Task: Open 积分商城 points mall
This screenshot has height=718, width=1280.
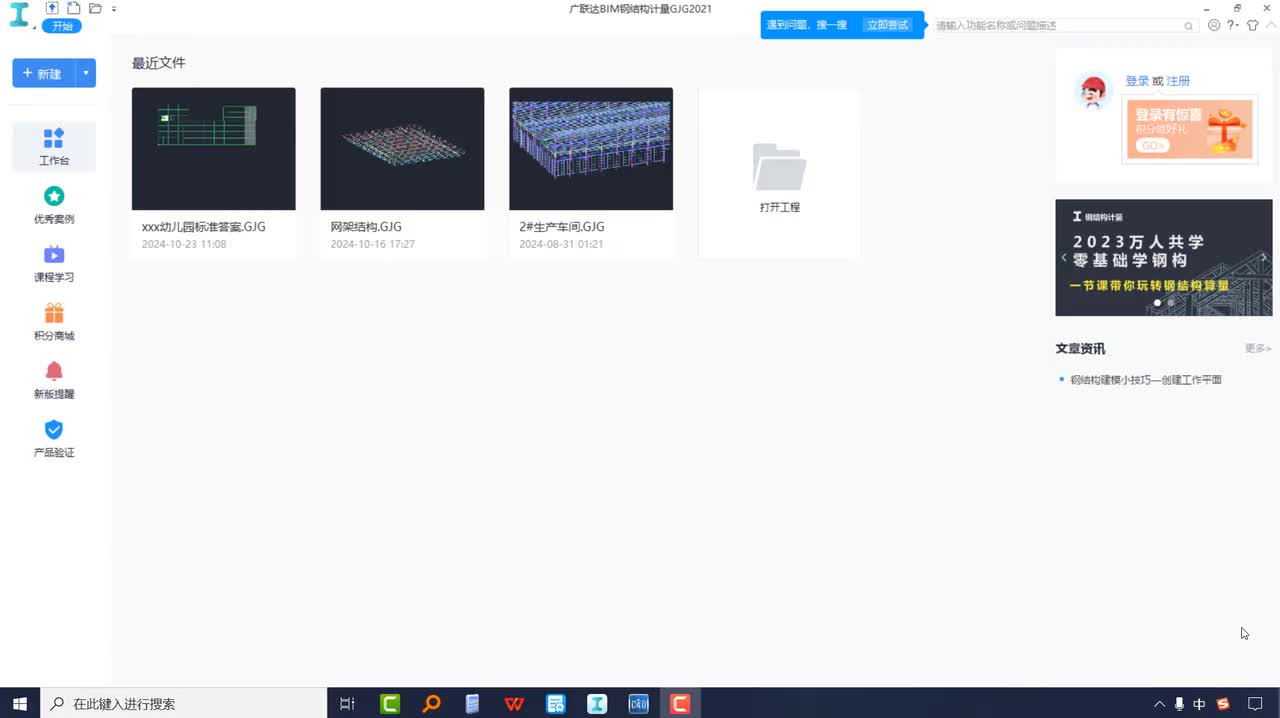Action: [x=54, y=322]
